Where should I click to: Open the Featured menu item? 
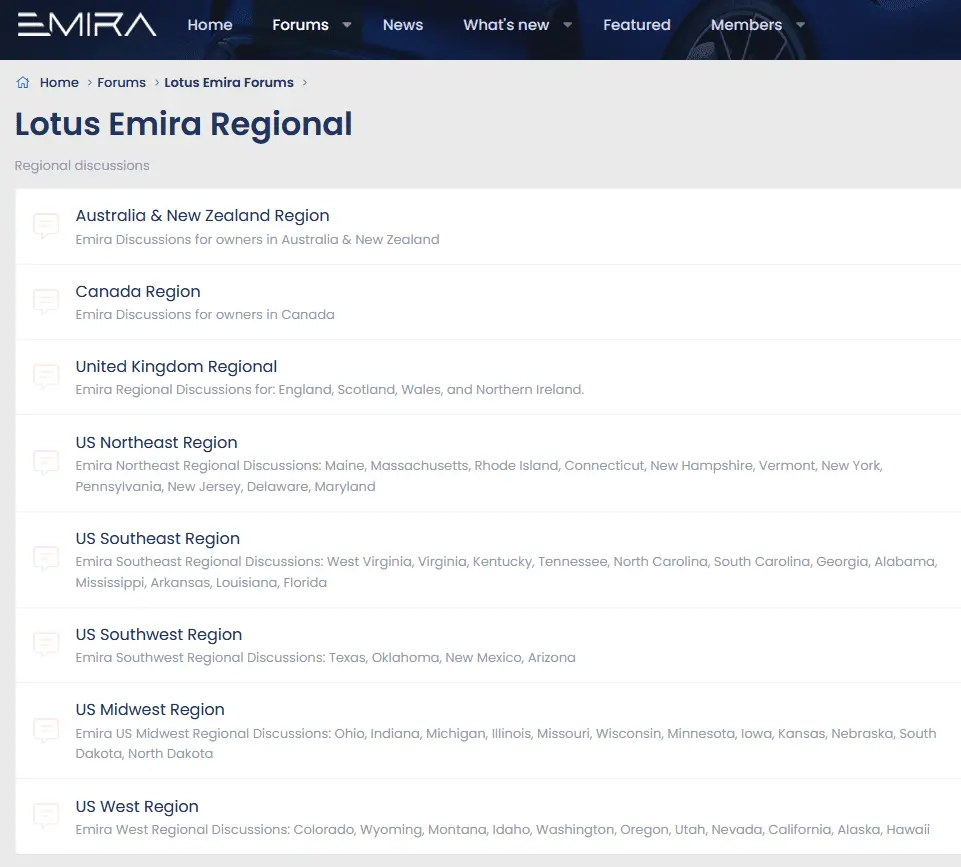pos(637,25)
